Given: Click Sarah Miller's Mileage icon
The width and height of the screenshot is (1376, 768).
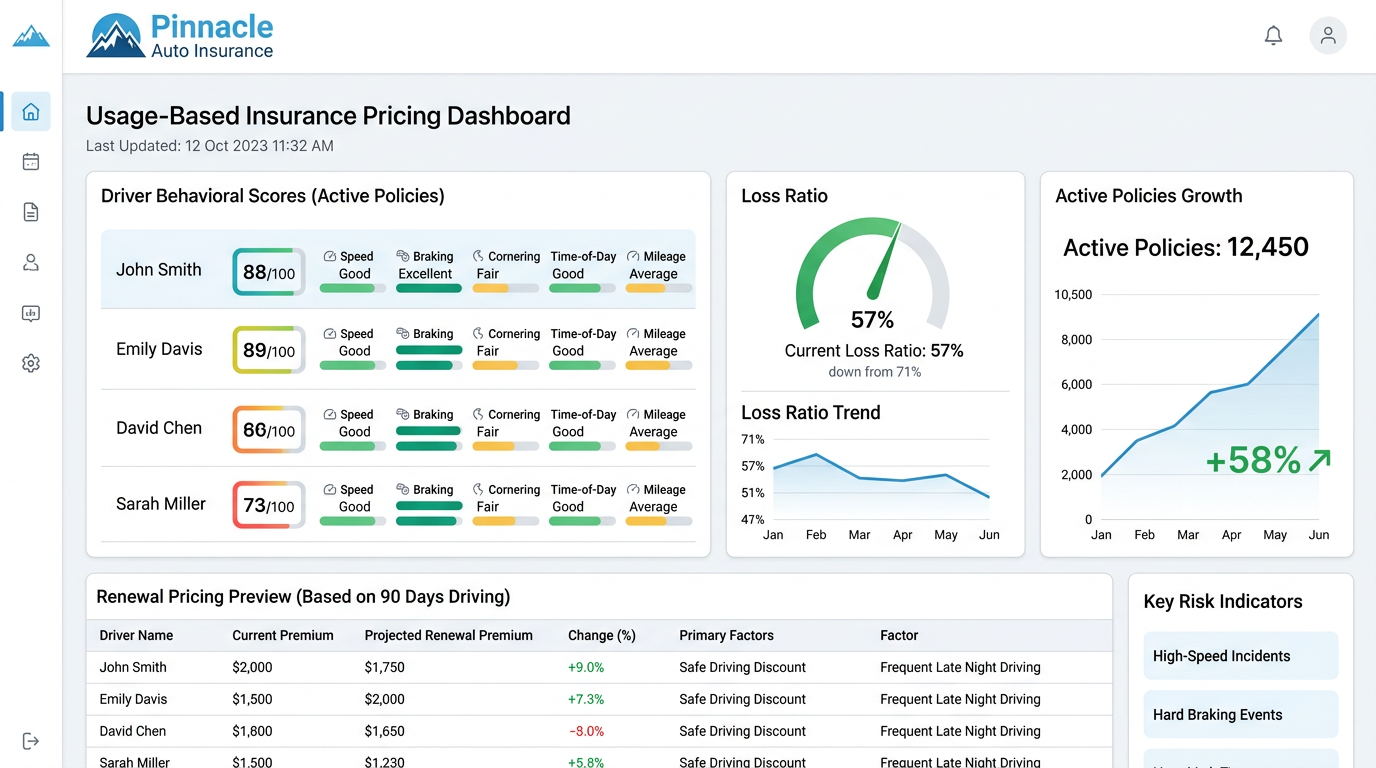Looking at the screenshot, I should pyautogui.click(x=633, y=490).
